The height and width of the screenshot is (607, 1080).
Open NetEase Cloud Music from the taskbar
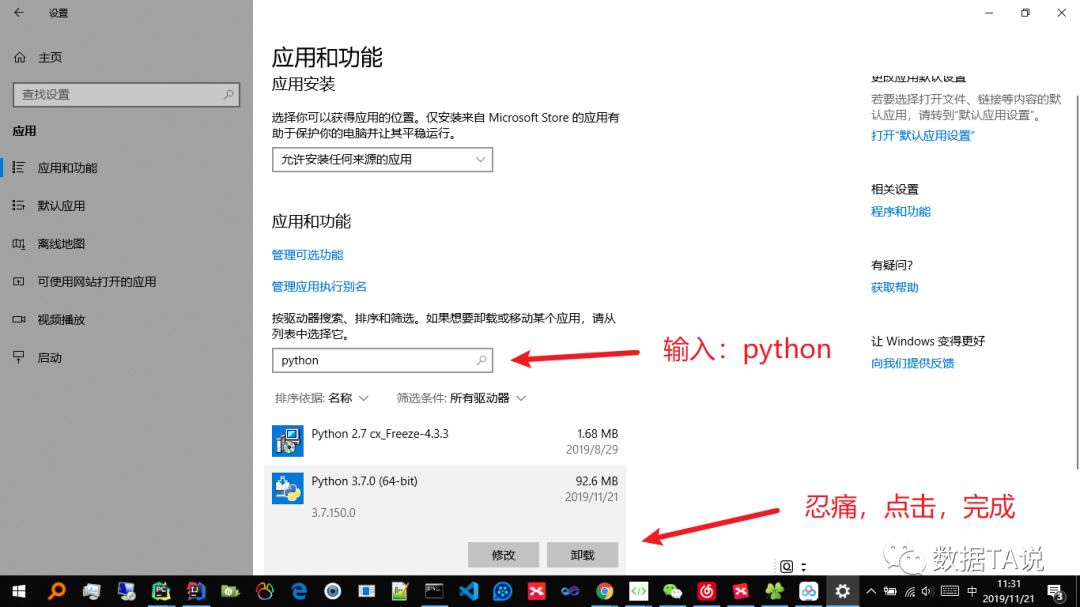pyautogui.click(x=707, y=591)
